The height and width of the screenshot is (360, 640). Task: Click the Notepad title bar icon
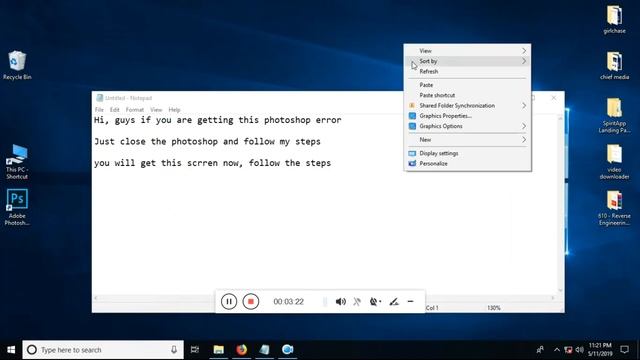coord(99,98)
